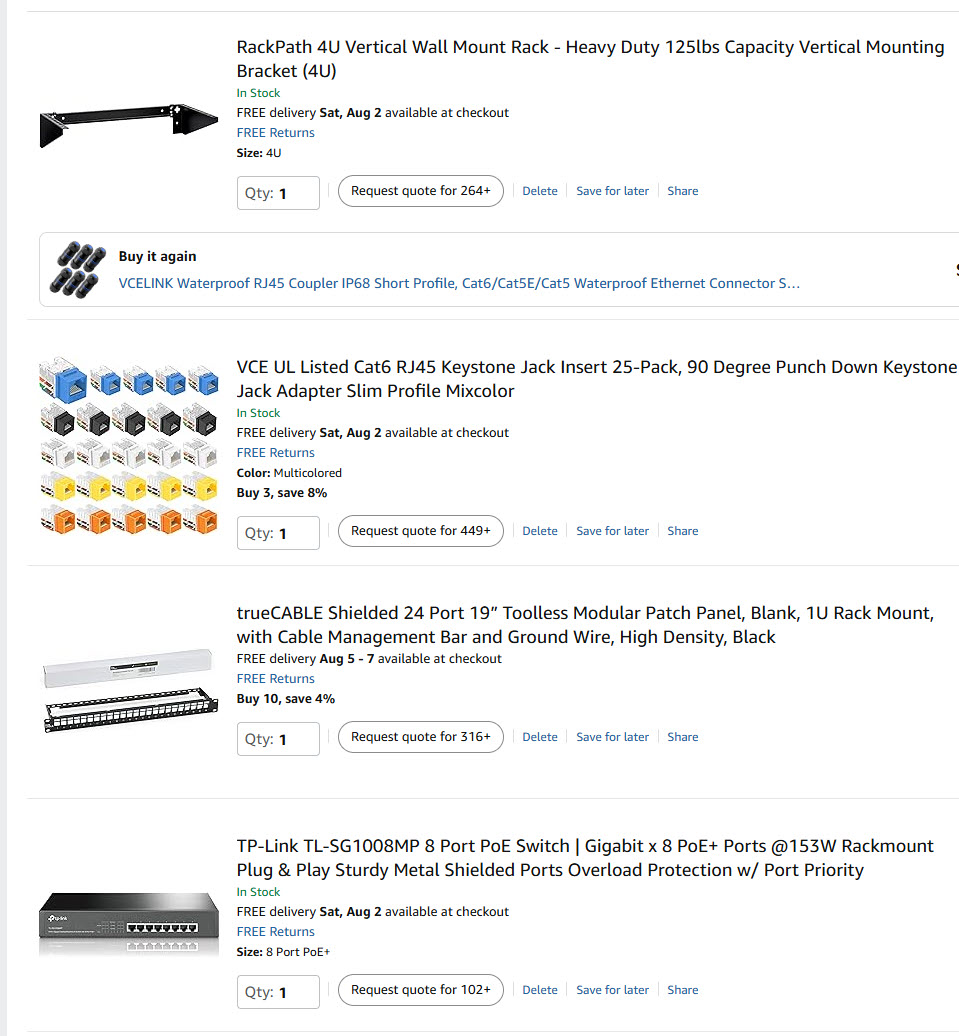Viewport: 959px width, 1036px height.
Task: Change quantity for trueCABLE patch panel
Action: point(278,739)
